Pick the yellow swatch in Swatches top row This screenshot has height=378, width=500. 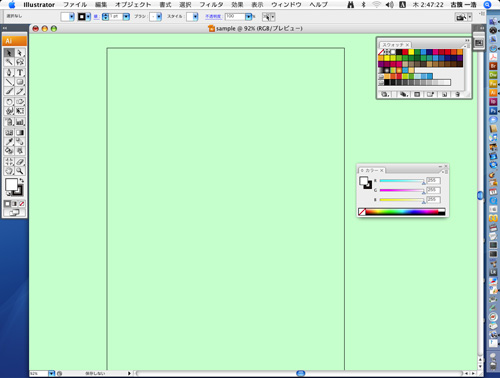click(x=411, y=52)
